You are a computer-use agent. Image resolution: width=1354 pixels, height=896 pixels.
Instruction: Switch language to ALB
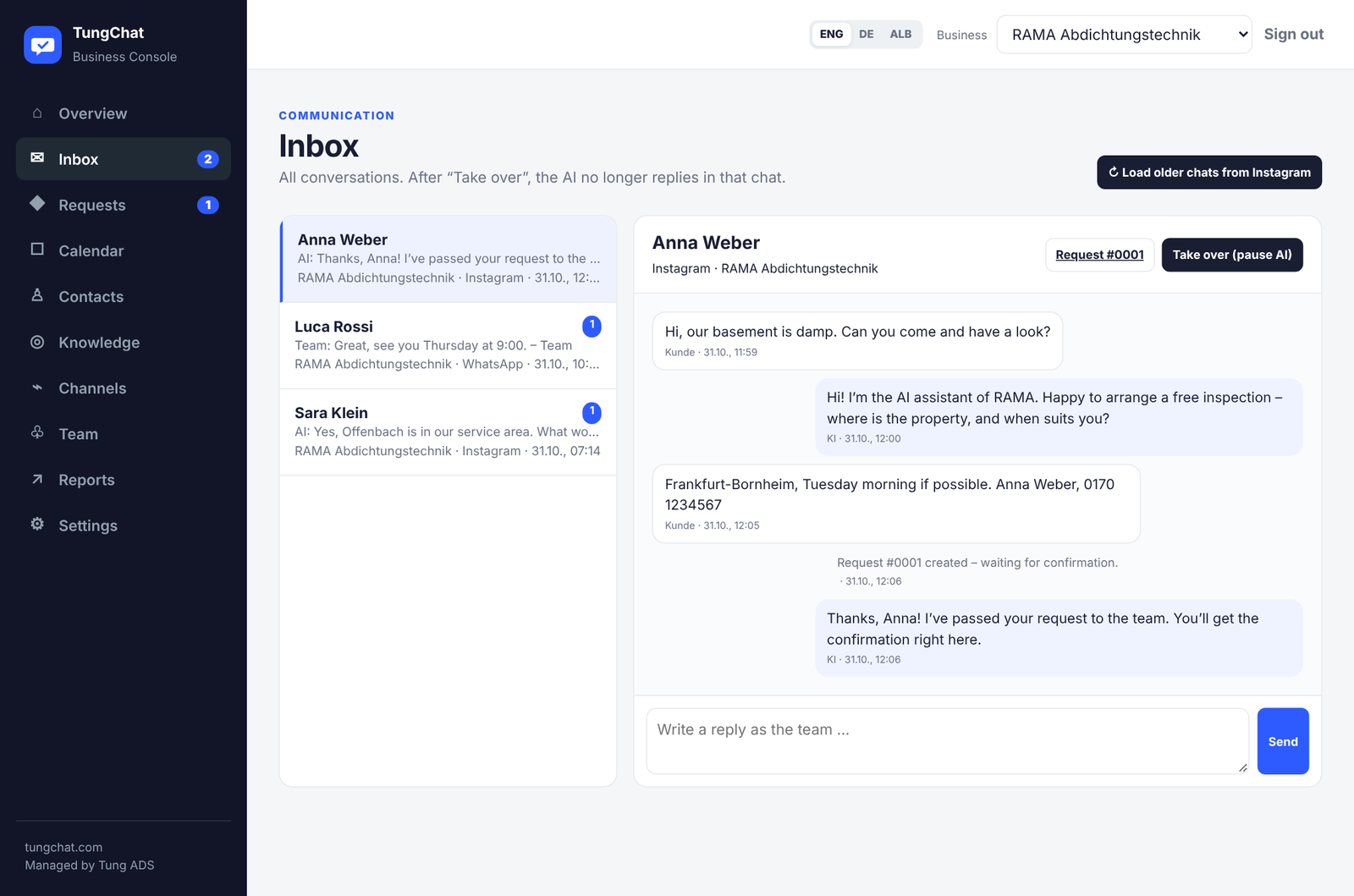[x=900, y=35]
